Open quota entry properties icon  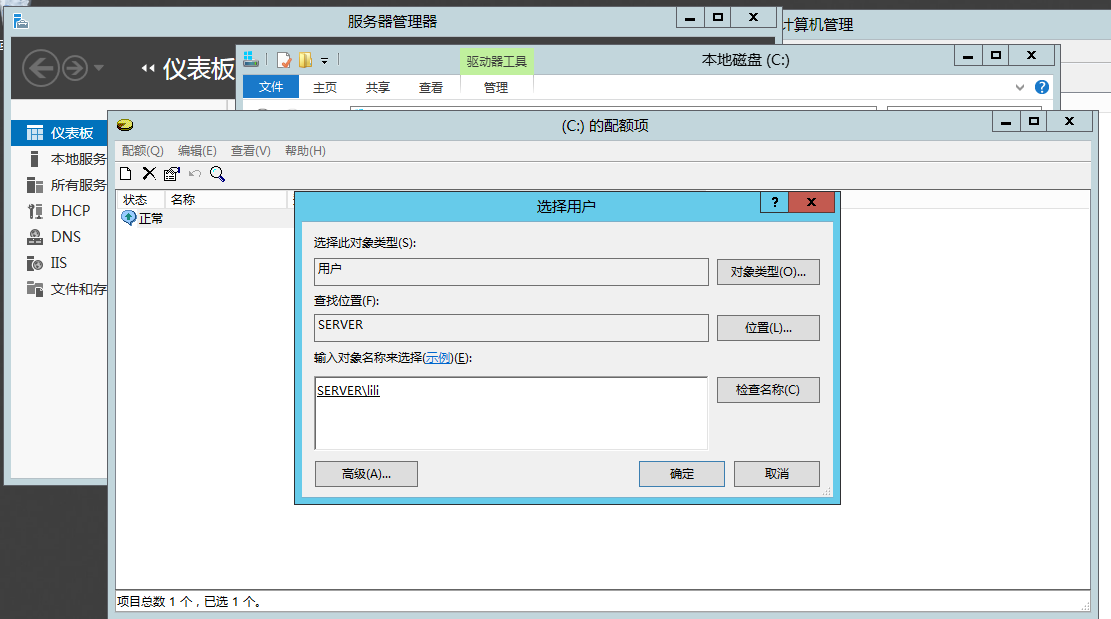171,174
